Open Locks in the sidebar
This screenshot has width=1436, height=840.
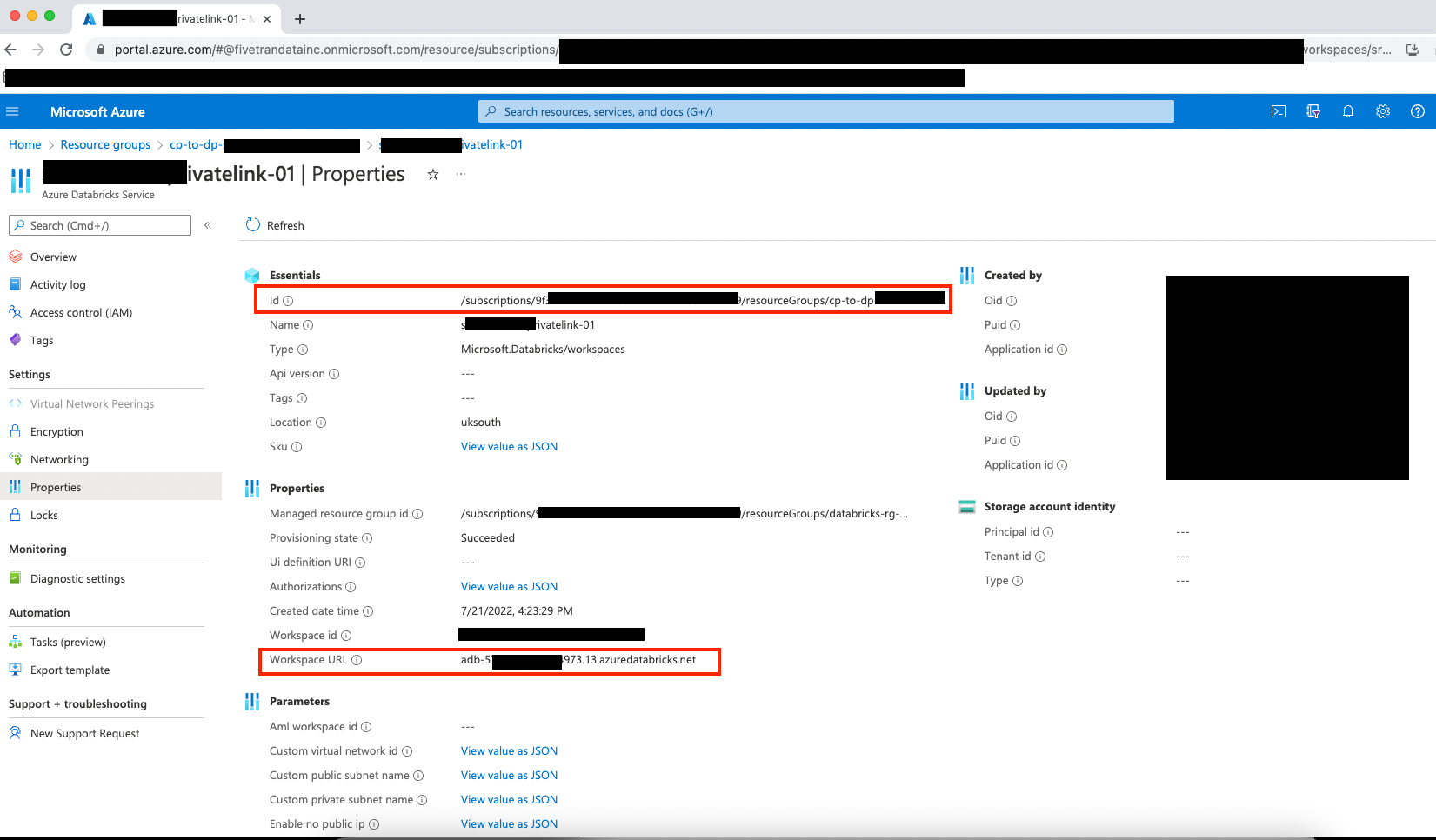point(43,515)
